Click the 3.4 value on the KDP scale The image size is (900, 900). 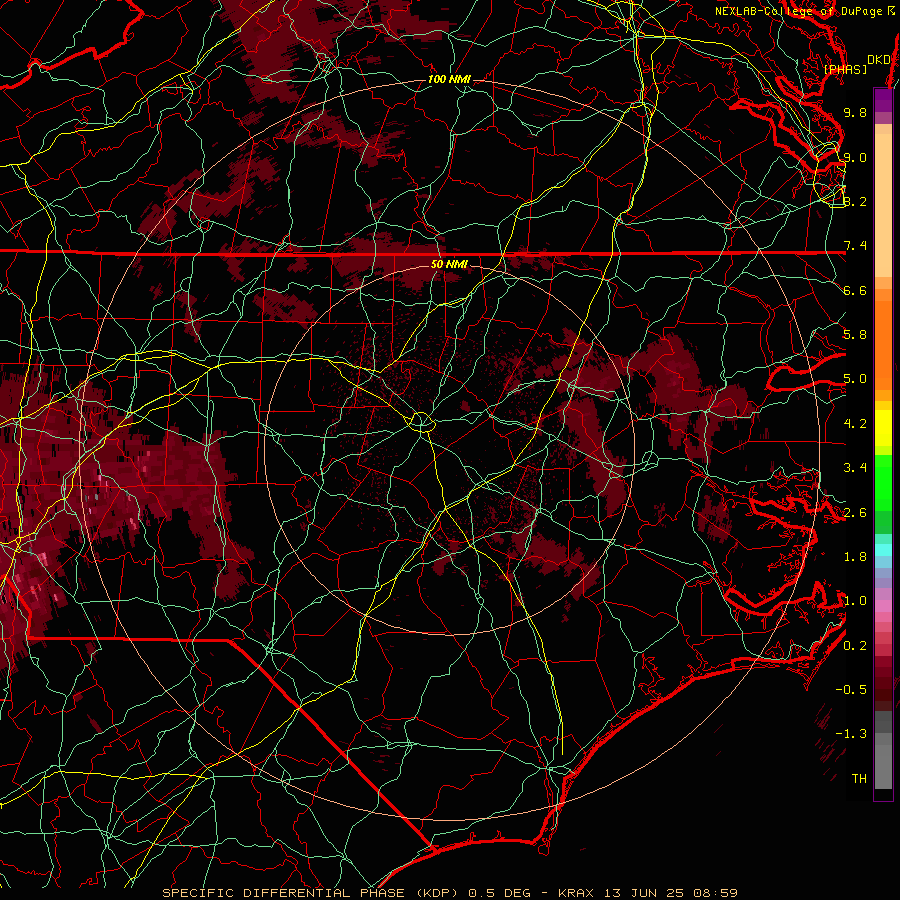click(855, 468)
